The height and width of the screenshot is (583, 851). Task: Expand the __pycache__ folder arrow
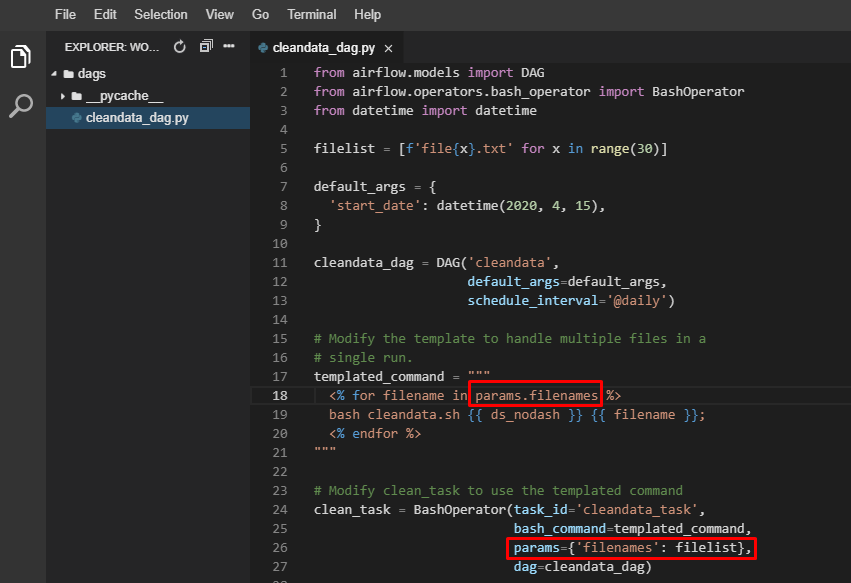click(62, 96)
